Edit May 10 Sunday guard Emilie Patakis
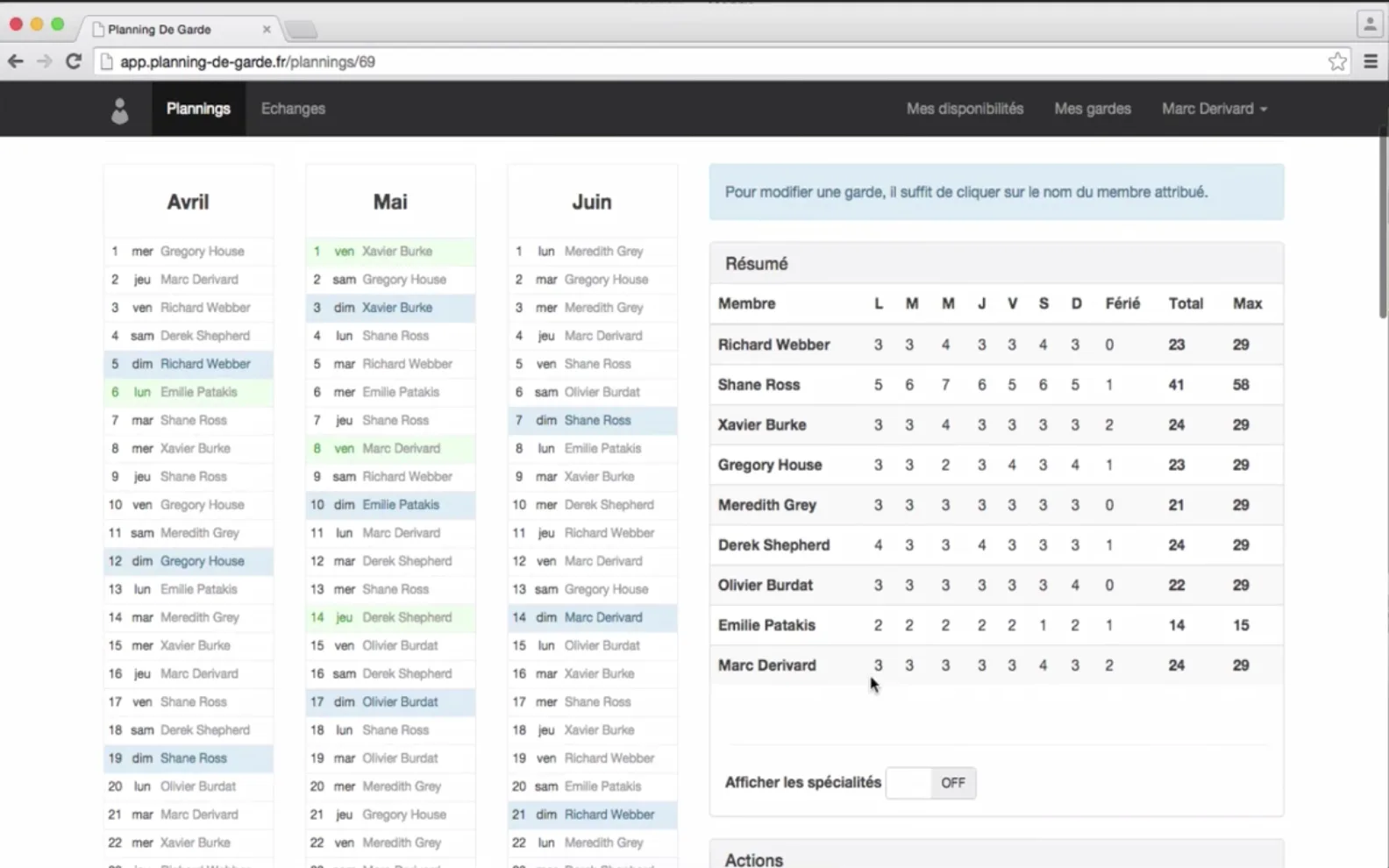Viewport: 1389px width, 868px height. 401,505
